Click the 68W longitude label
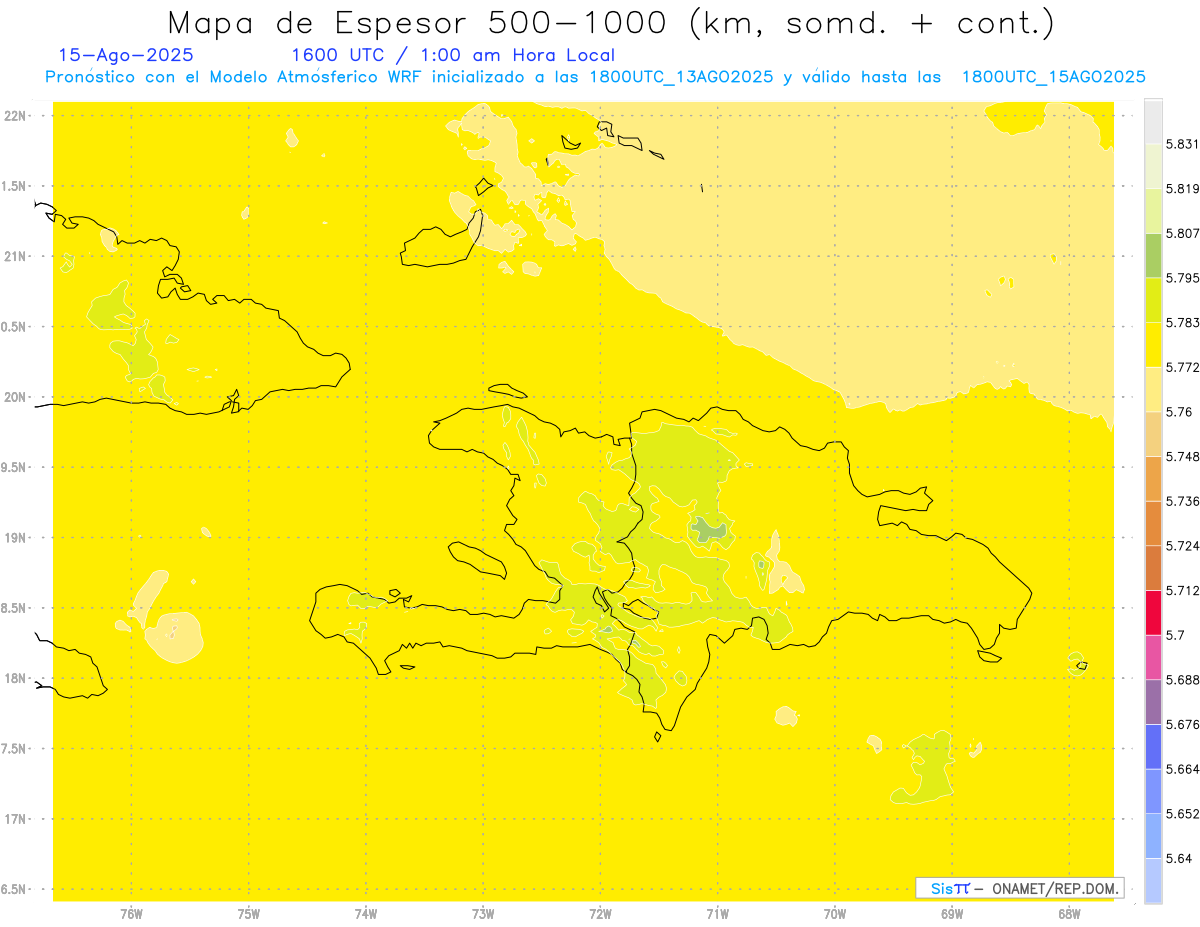The height and width of the screenshot is (927, 1200). (1069, 913)
